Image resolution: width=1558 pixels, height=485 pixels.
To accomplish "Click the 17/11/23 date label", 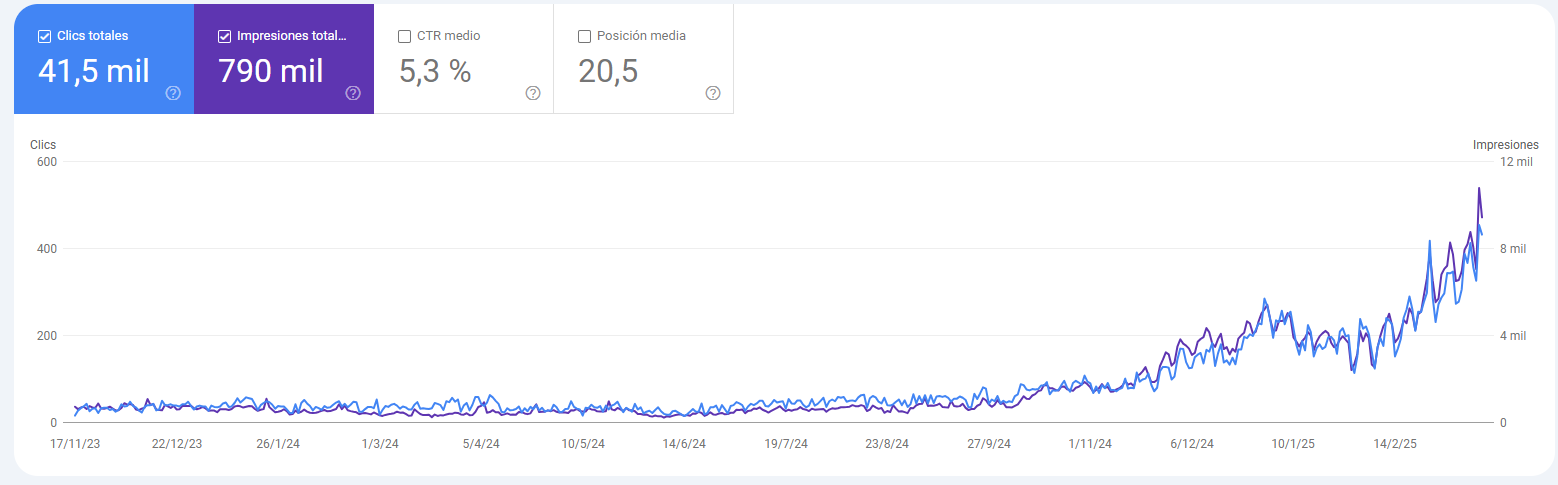I will (76, 443).
